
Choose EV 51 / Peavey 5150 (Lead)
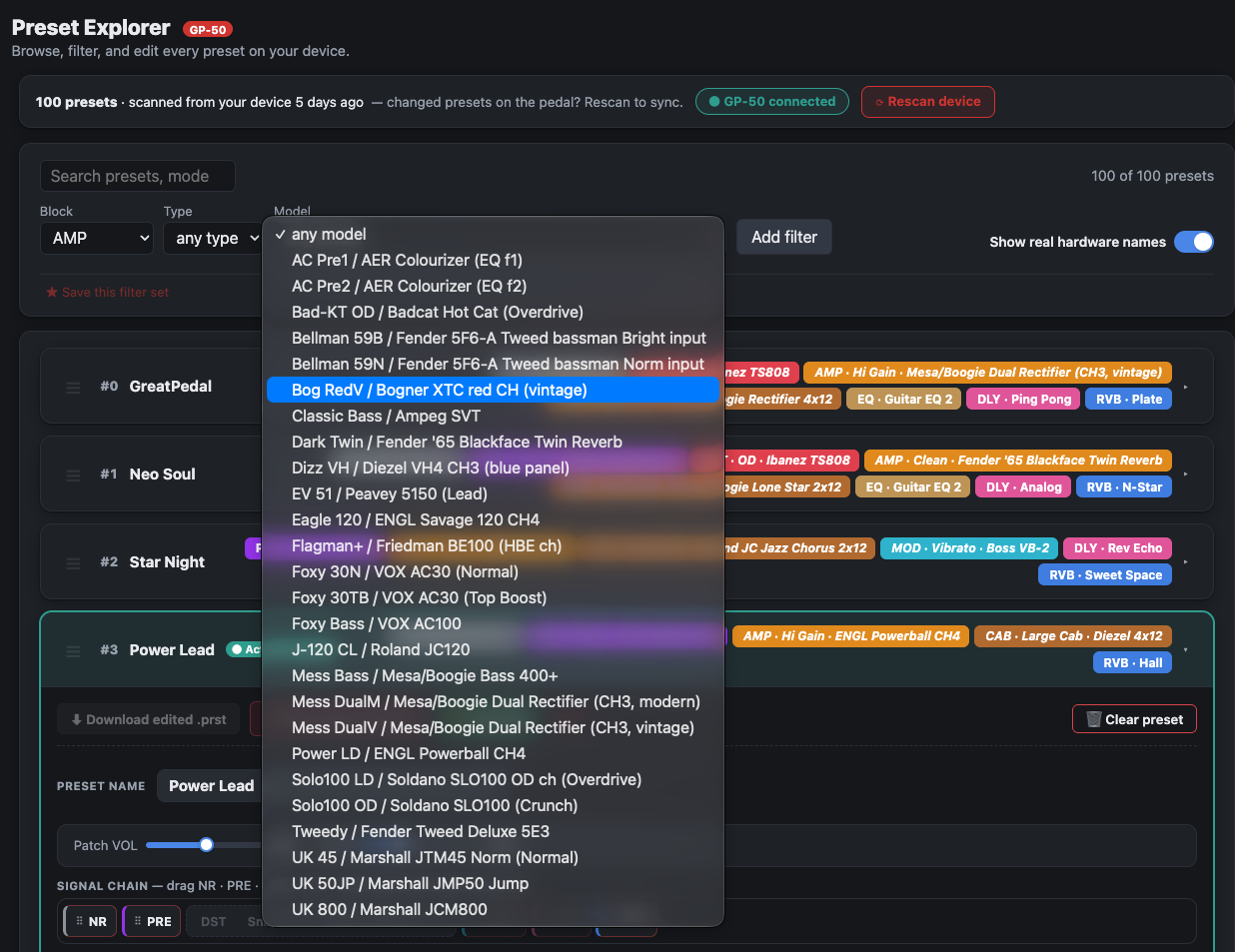tap(493, 493)
